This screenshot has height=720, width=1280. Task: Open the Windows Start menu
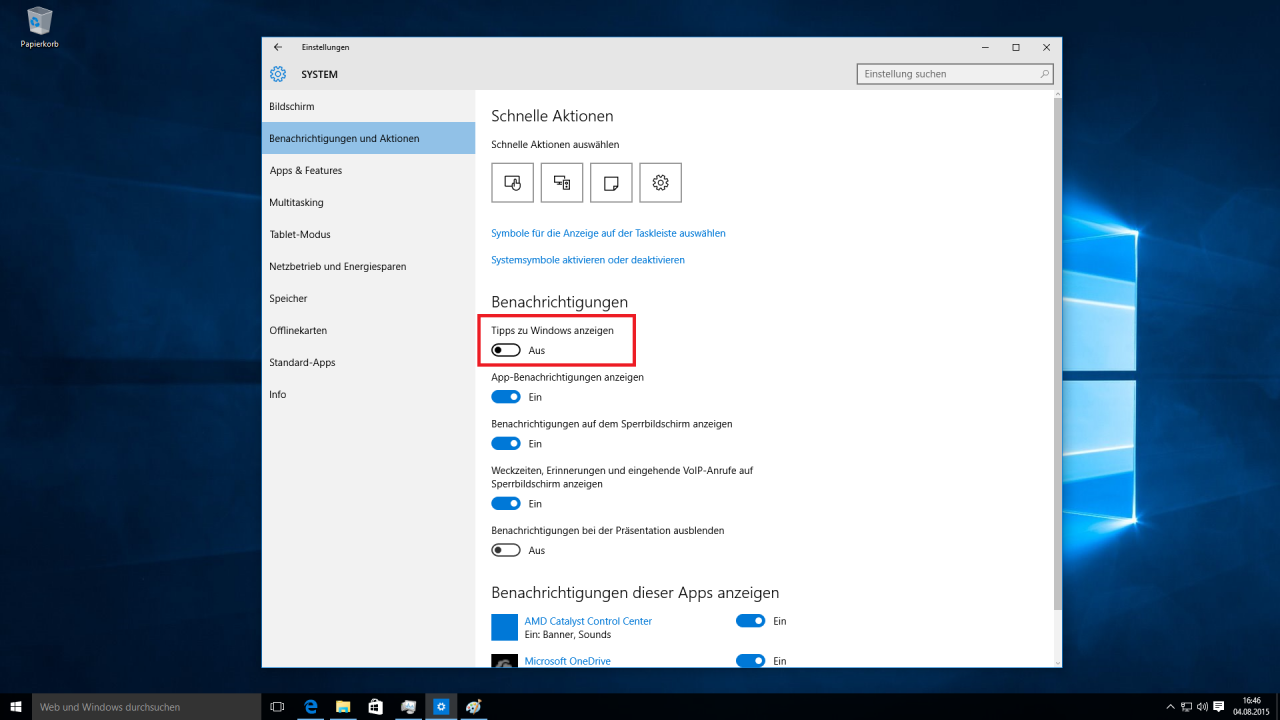click(16, 707)
